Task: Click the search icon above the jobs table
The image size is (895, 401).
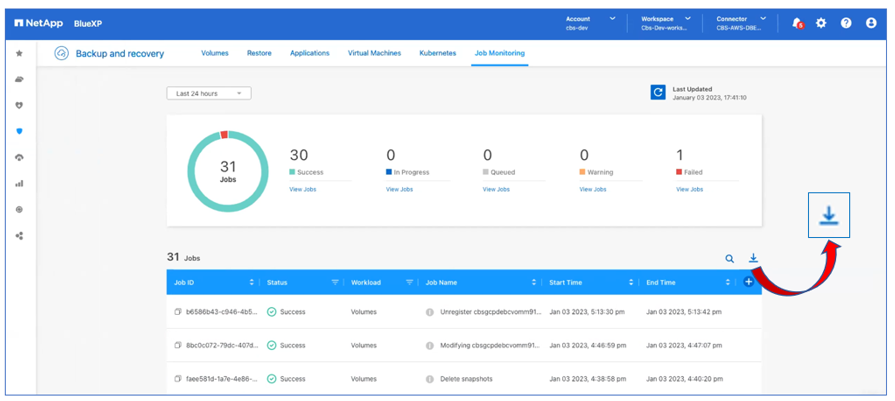Action: [730, 259]
